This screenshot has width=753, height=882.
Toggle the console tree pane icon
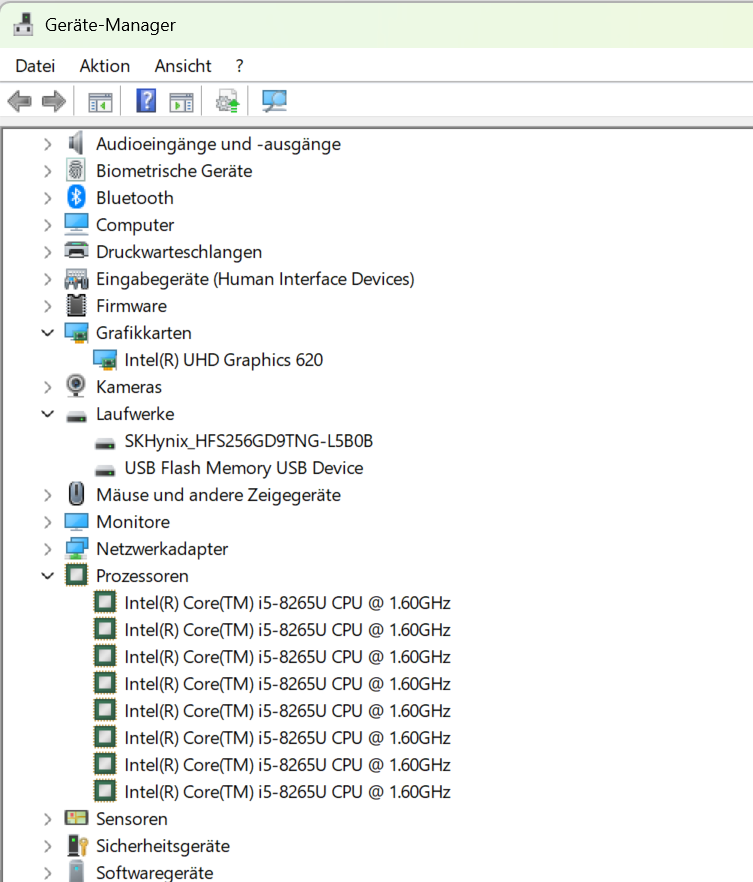pyautogui.click(x=100, y=102)
